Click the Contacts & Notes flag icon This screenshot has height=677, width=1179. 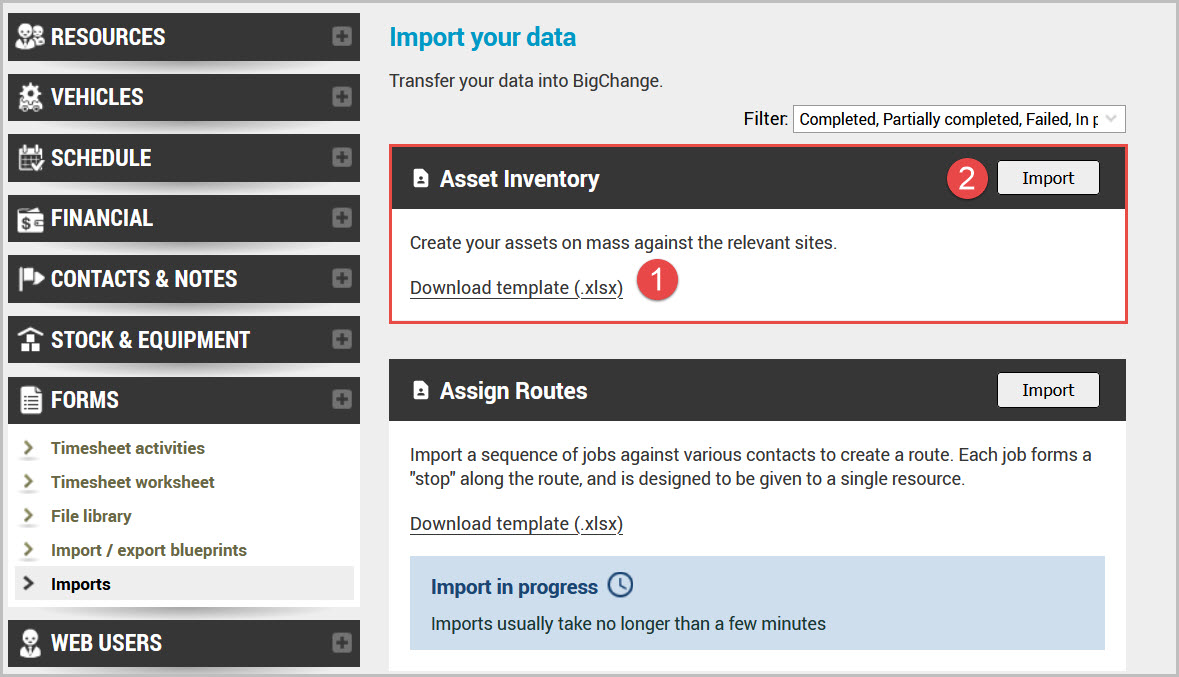(32, 279)
